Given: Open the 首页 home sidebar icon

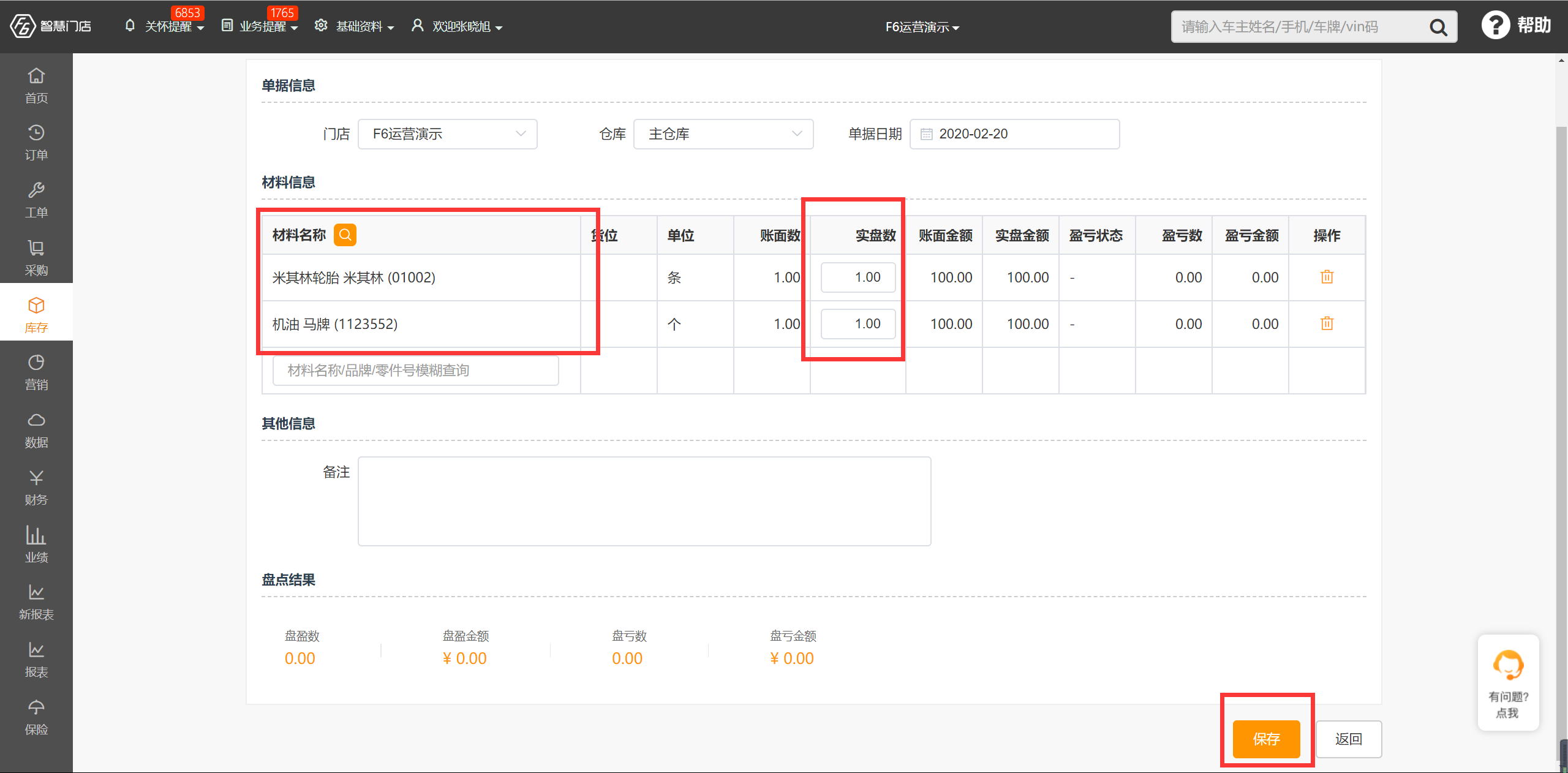Looking at the screenshot, I should tap(36, 85).
